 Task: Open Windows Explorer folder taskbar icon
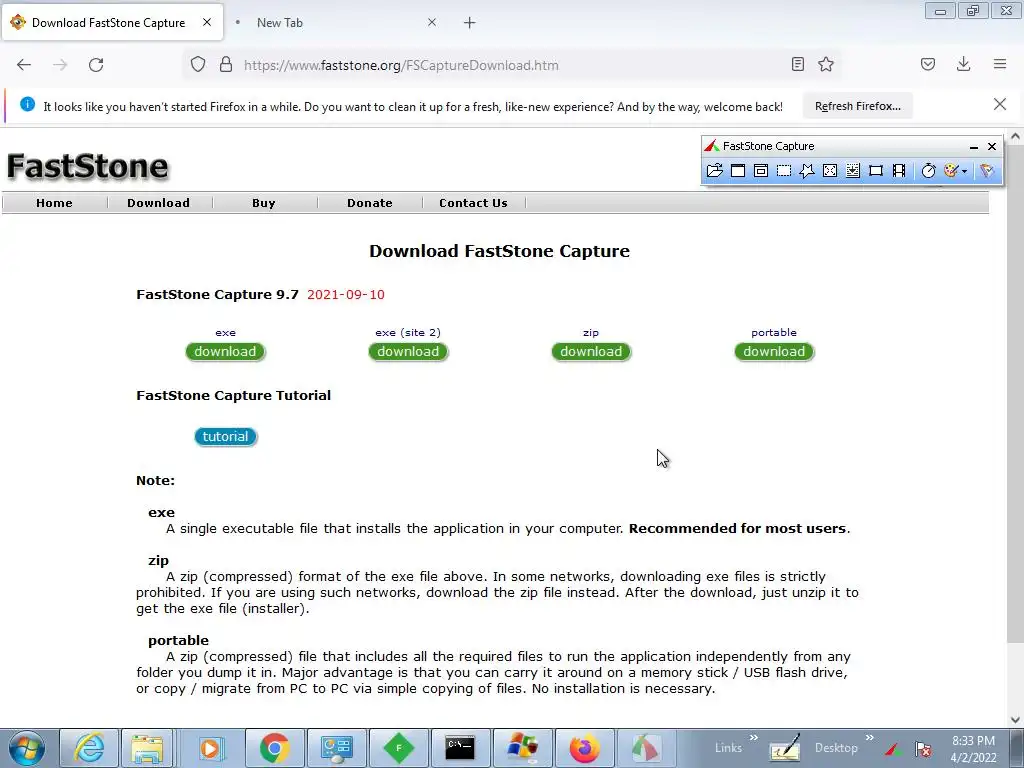[148, 748]
